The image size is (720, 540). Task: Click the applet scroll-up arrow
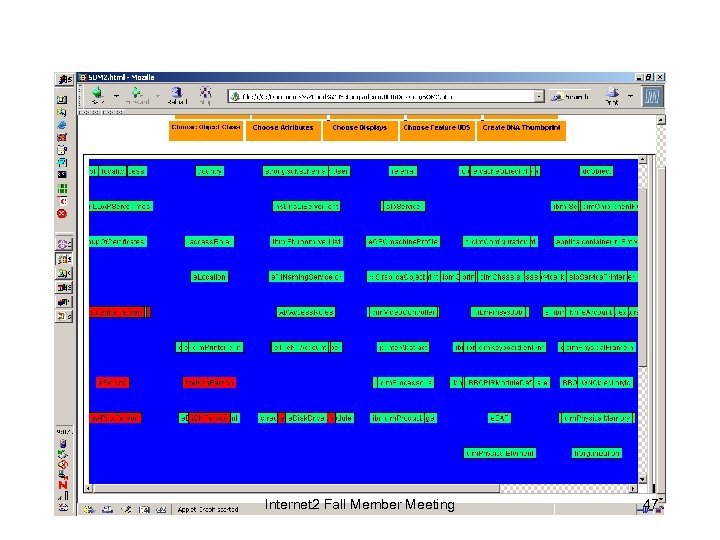click(642, 160)
